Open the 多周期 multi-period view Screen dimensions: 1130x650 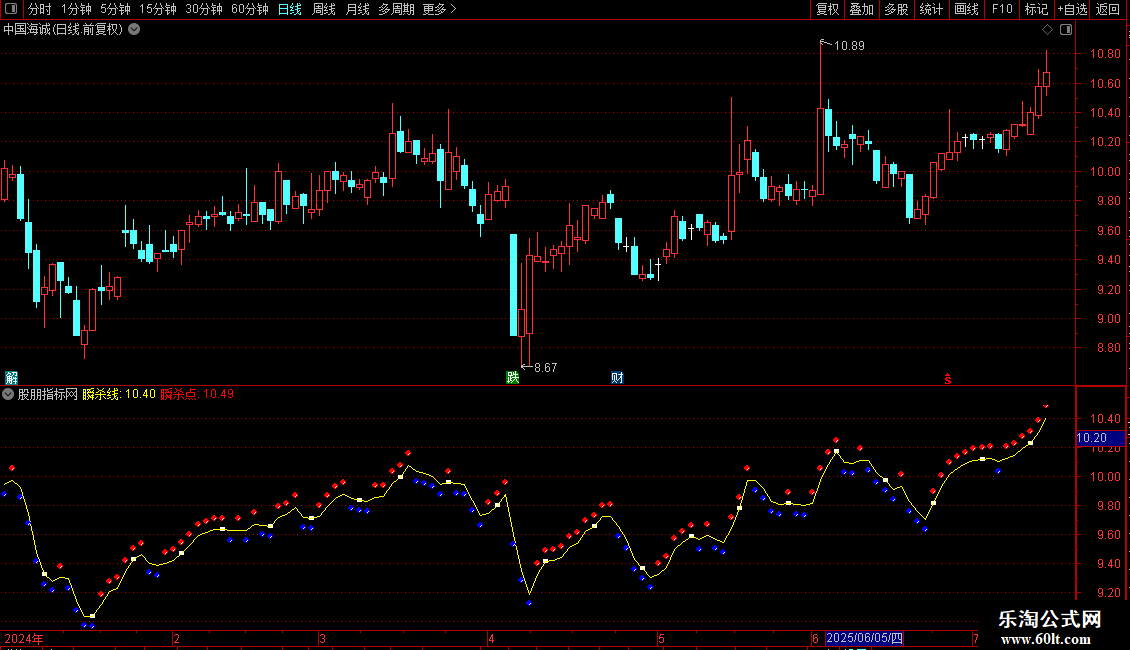pos(396,9)
